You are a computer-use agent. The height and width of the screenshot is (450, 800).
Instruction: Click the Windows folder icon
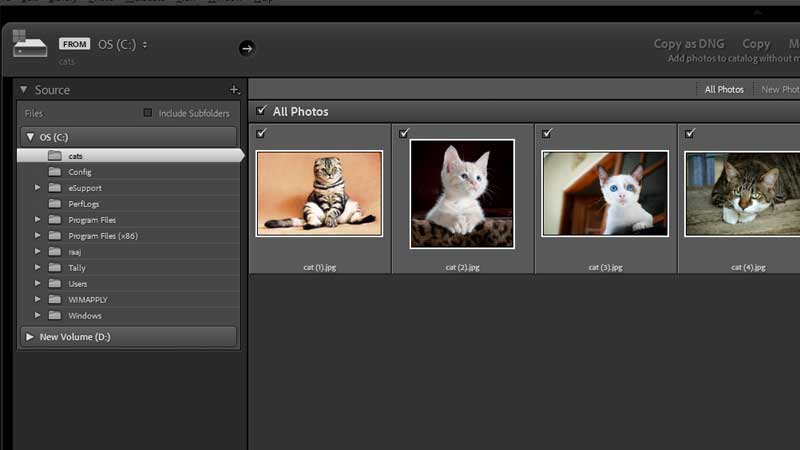coord(55,315)
